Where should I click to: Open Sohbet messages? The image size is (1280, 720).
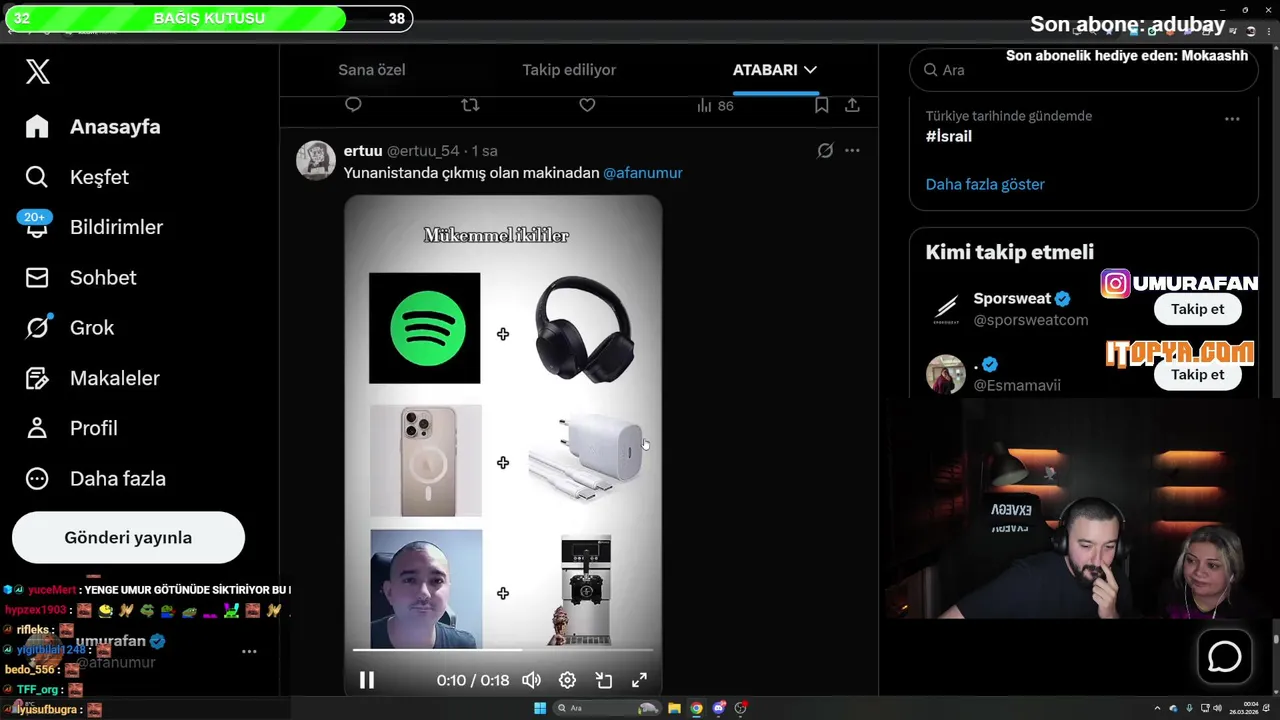coord(80,277)
